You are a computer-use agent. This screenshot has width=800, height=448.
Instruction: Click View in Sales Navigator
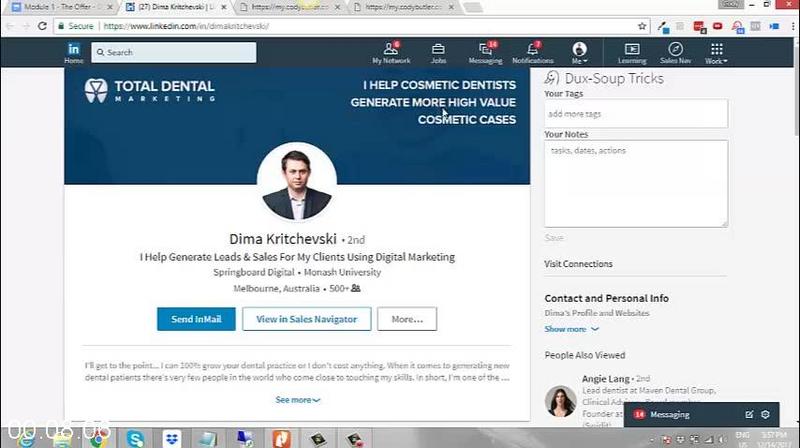[x=307, y=319]
